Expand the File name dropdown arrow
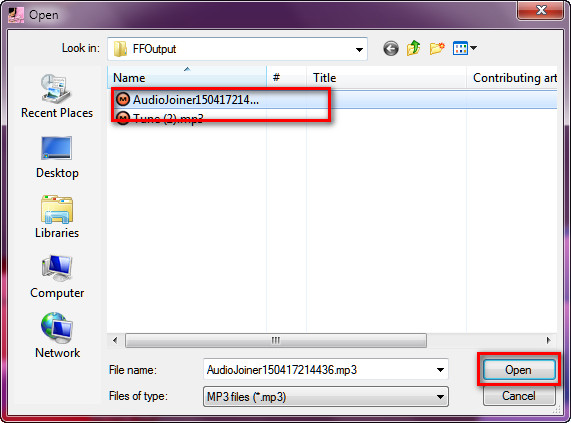Image resolution: width=571 pixels, height=423 pixels. coord(440,370)
